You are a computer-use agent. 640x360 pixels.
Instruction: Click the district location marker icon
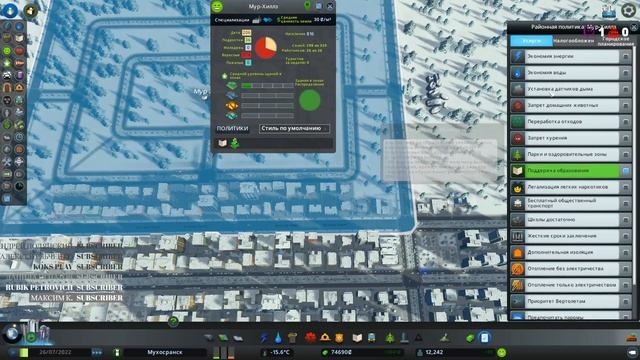click(x=307, y=6)
